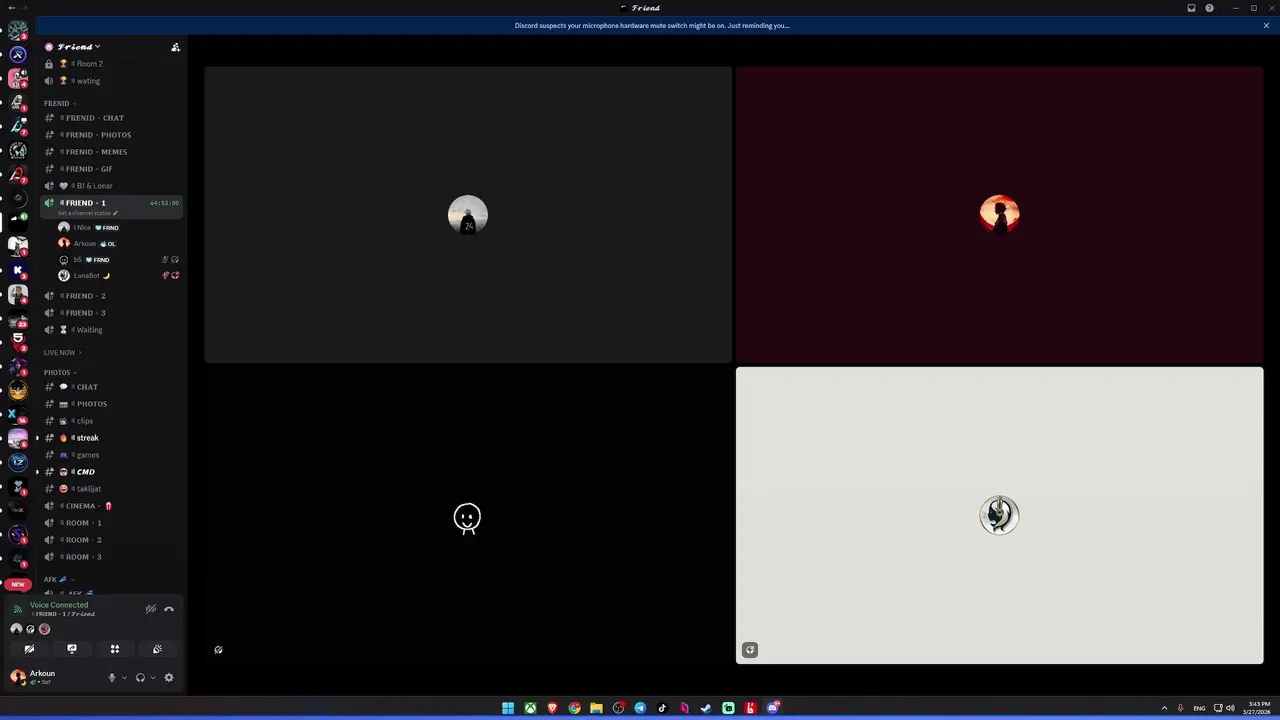Share your screen from voice panel
This screenshot has height=720, width=1280.
point(72,649)
